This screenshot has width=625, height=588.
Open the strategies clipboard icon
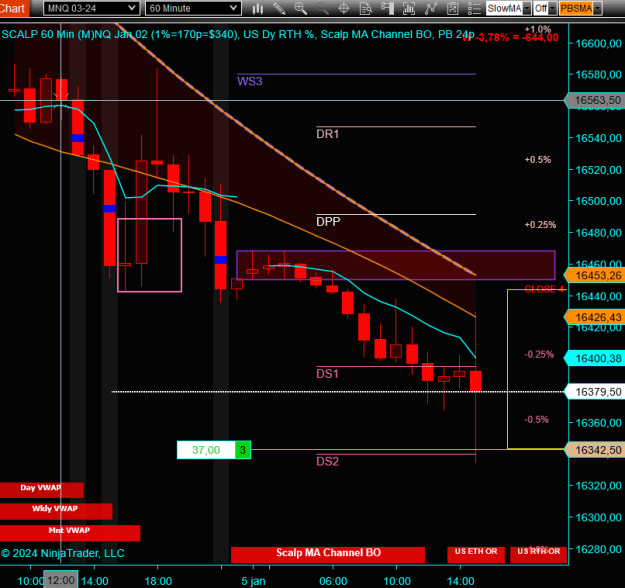coord(452,8)
